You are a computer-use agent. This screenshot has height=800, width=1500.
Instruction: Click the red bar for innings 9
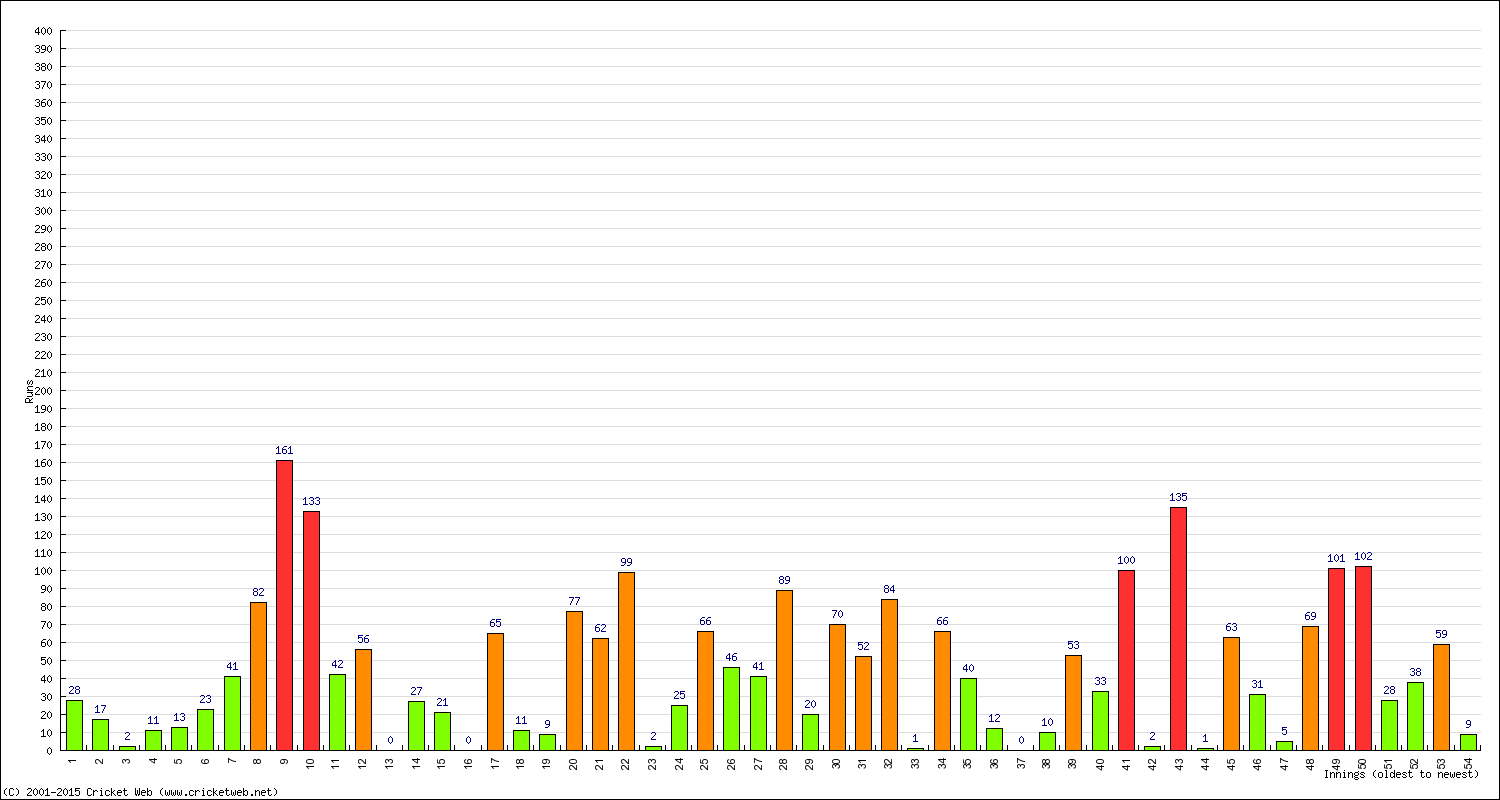coord(284,605)
